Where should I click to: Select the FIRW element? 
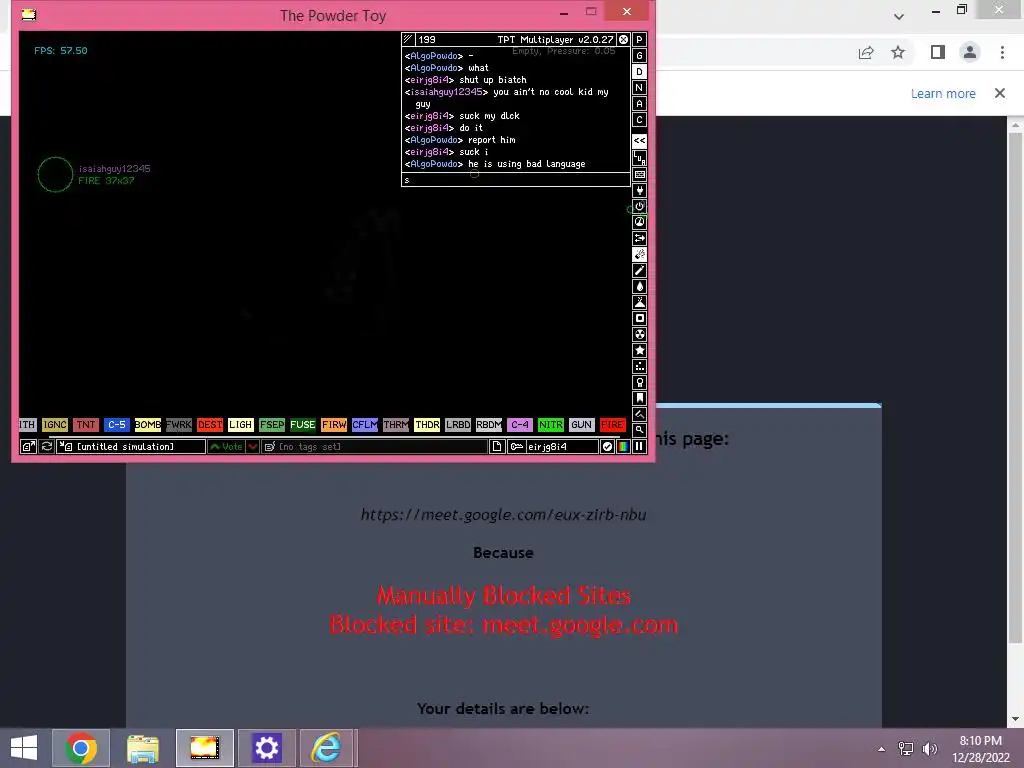[334, 424]
